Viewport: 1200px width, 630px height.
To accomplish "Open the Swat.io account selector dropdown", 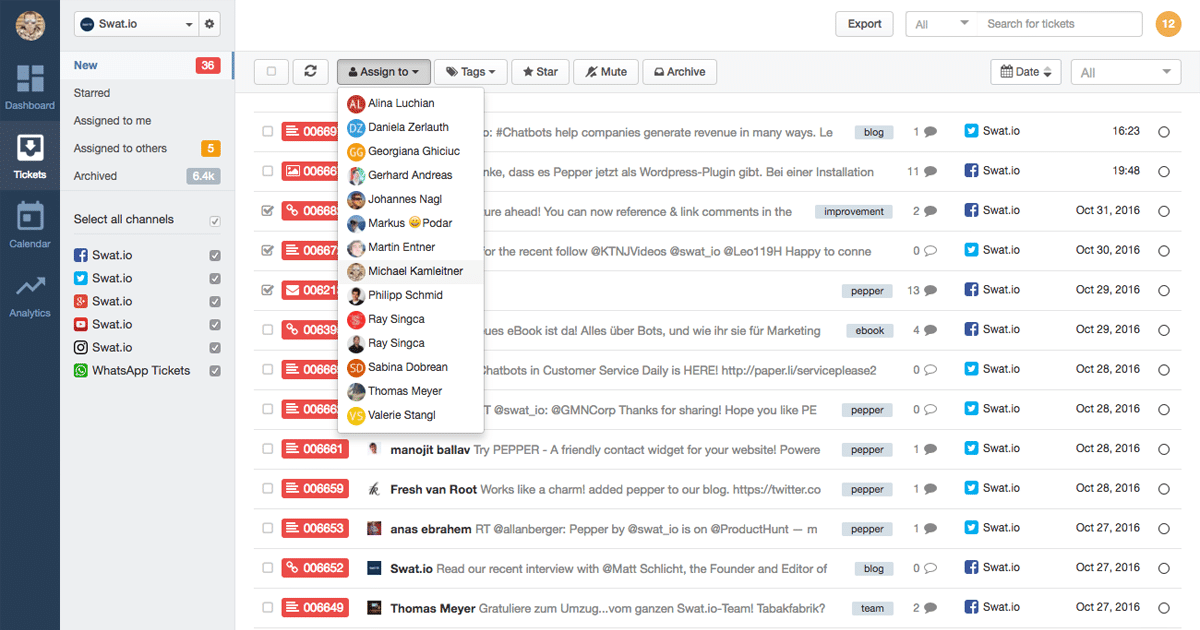I will tap(136, 24).
